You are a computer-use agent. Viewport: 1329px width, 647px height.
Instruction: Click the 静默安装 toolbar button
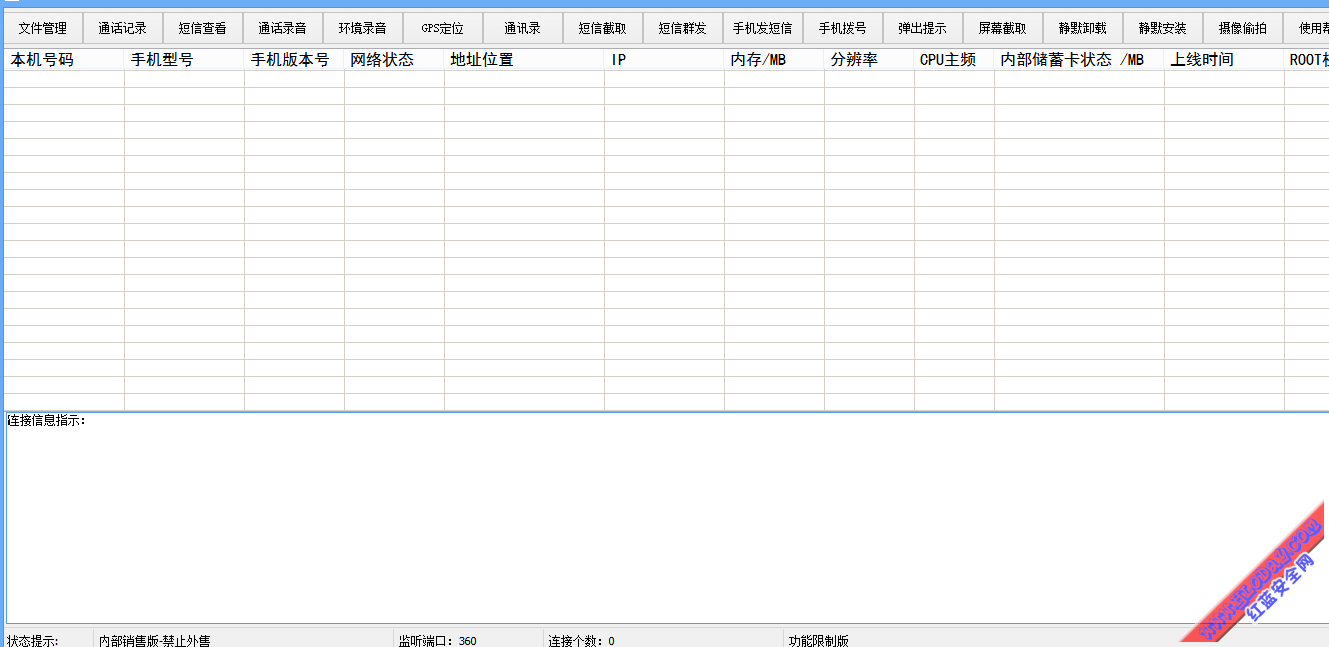[1163, 28]
